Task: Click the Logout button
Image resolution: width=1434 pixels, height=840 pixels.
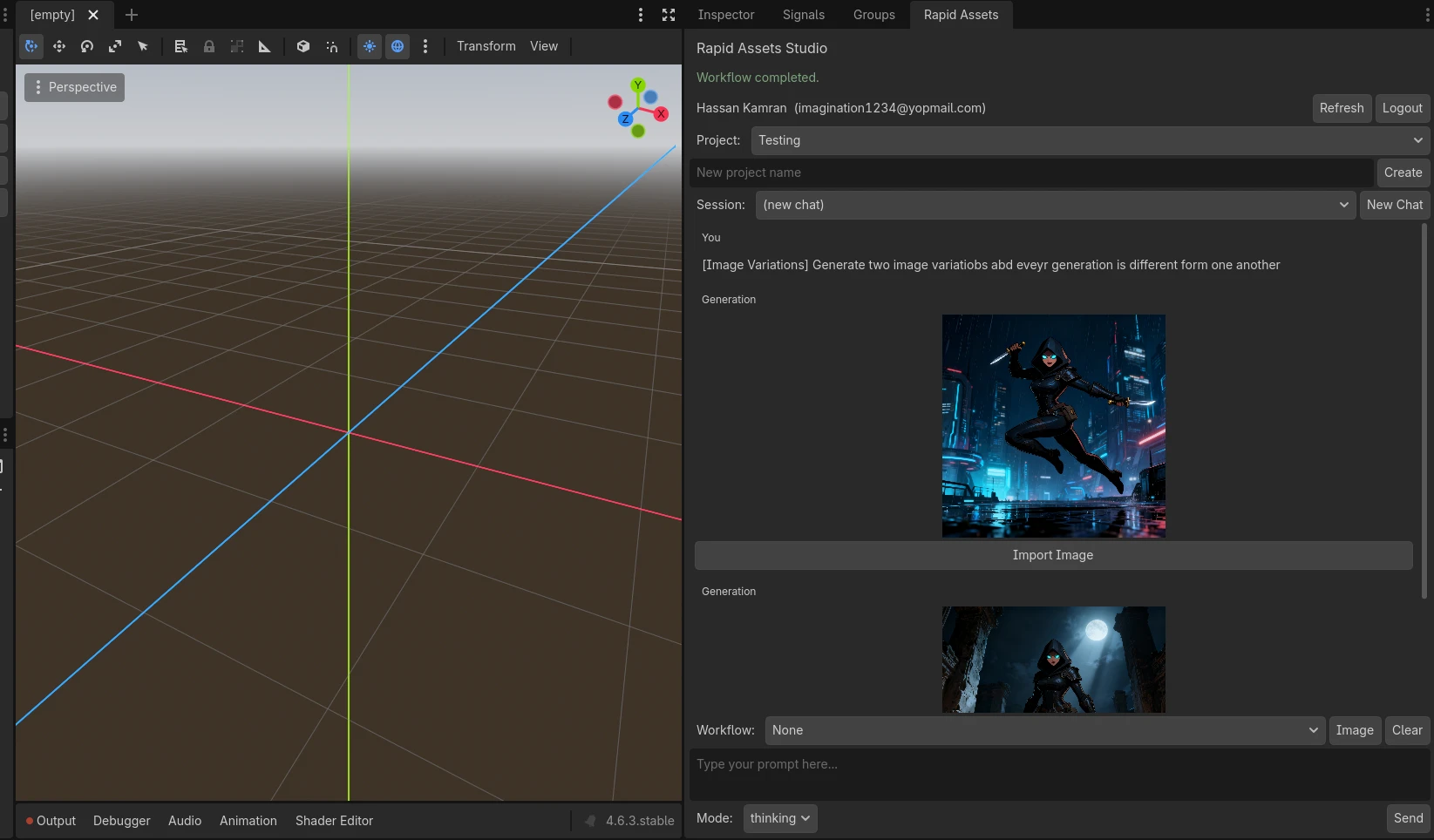Action: [1403, 108]
